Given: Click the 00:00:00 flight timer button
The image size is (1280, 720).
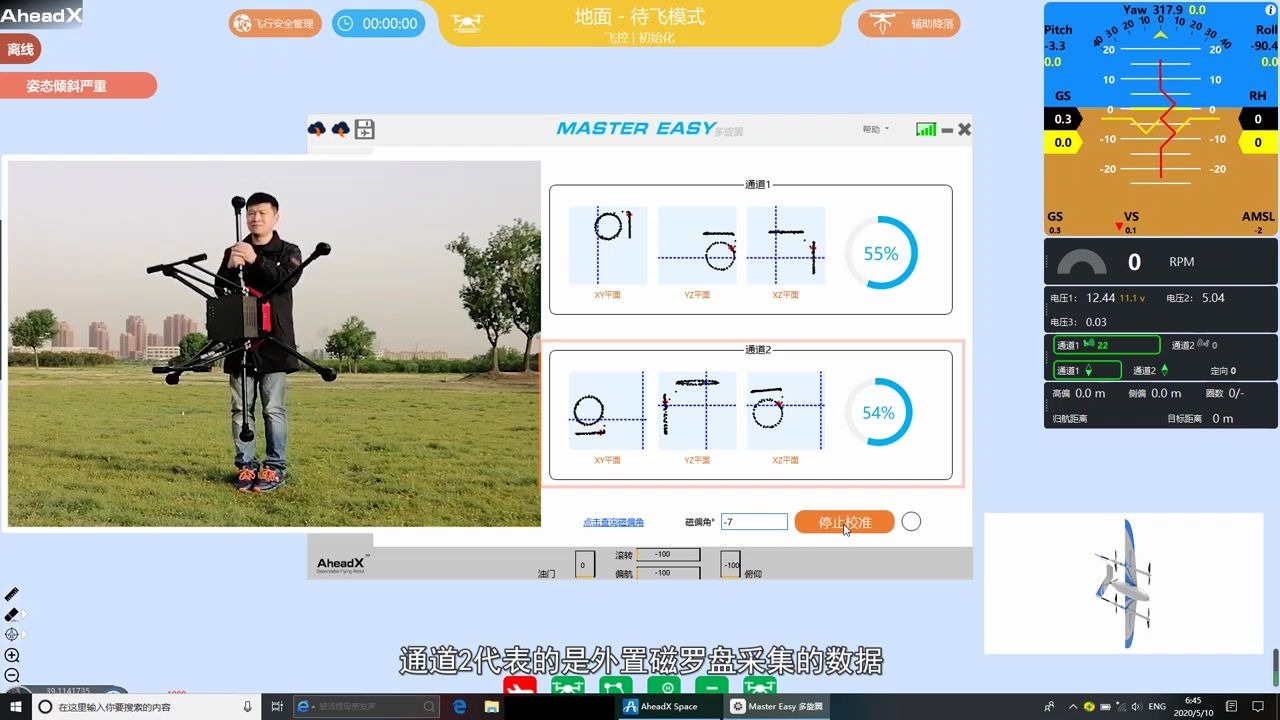Looking at the screenshot, I should [378, 23].
